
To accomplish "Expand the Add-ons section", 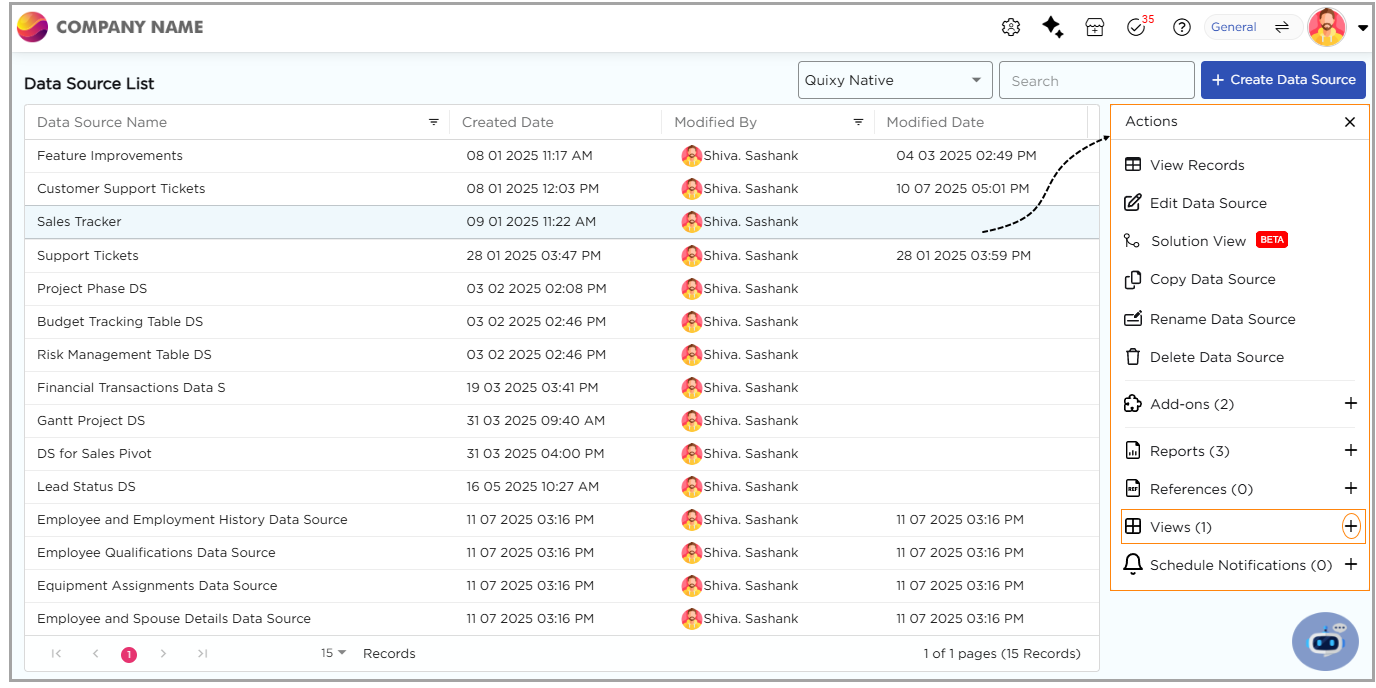I will 1350,404.
